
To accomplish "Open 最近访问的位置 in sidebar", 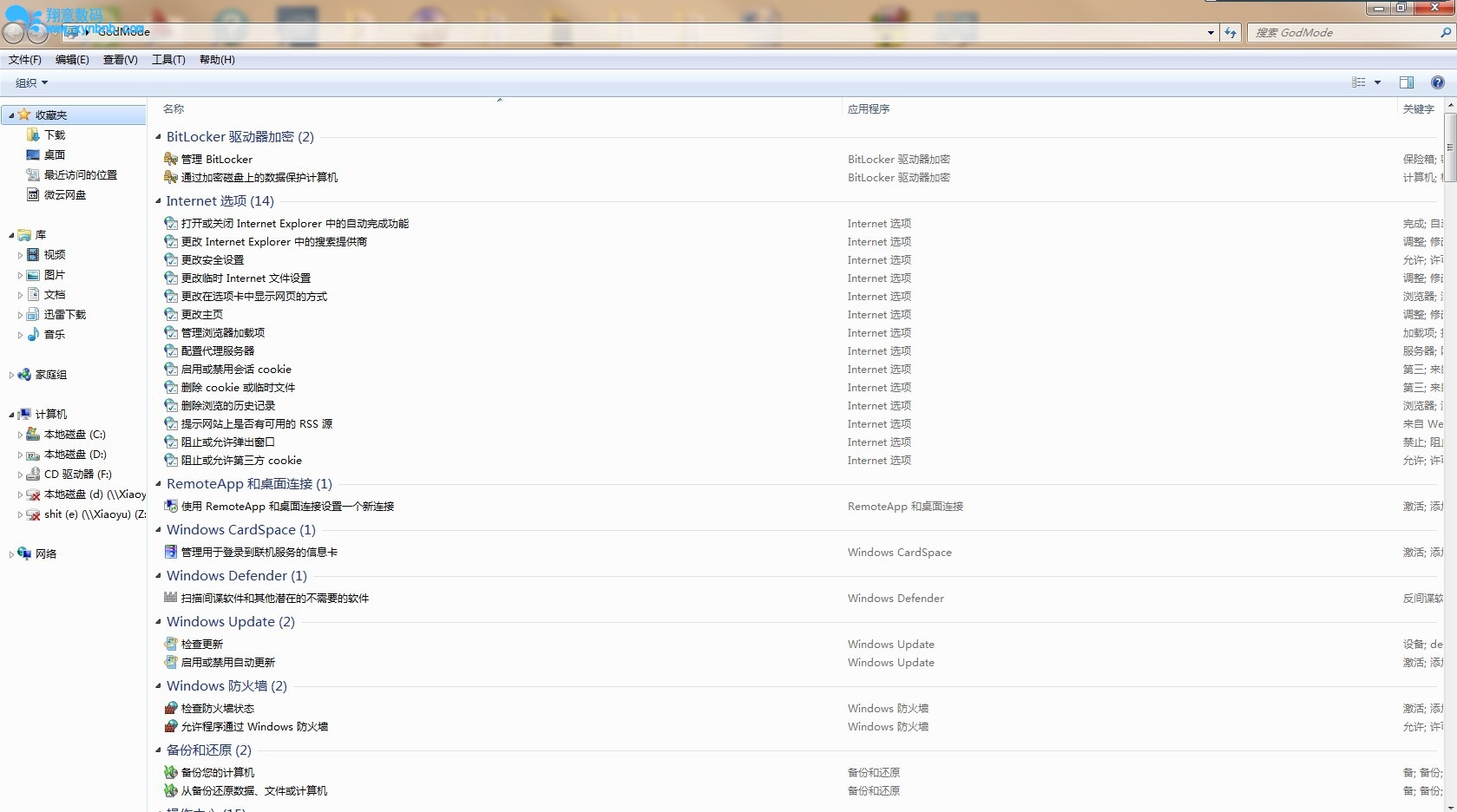I will [x=81, y=174].
